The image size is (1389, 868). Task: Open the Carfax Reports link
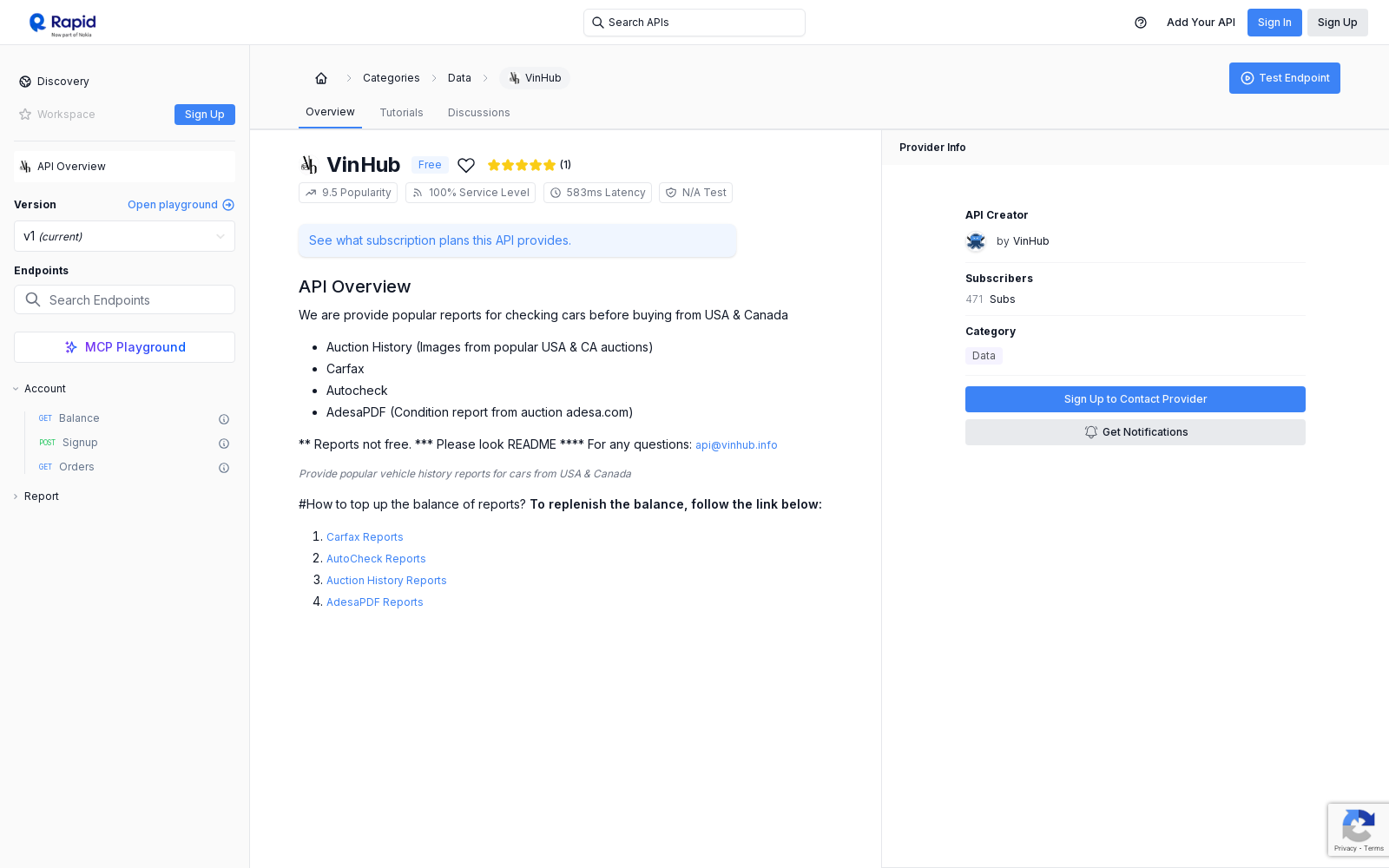click(365, 537)
